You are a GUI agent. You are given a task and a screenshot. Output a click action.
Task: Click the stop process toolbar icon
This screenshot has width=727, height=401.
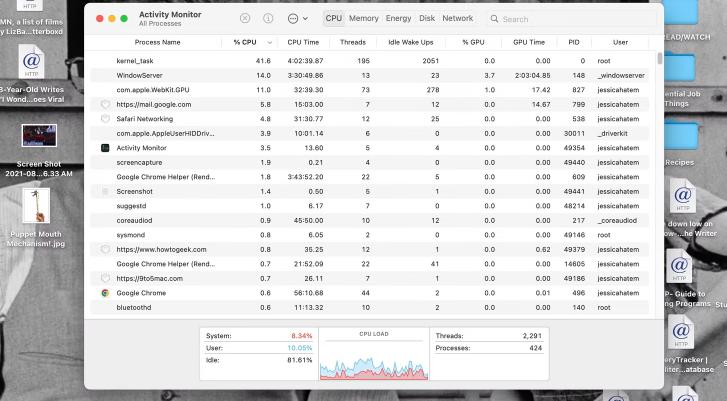point(245,18)
